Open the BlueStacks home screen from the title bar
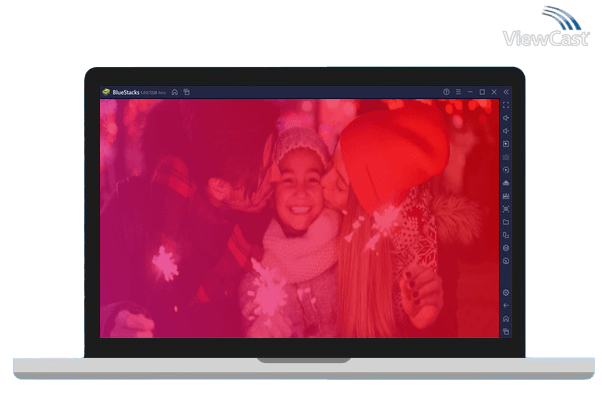The image size is (602, 414). [175, 92]
